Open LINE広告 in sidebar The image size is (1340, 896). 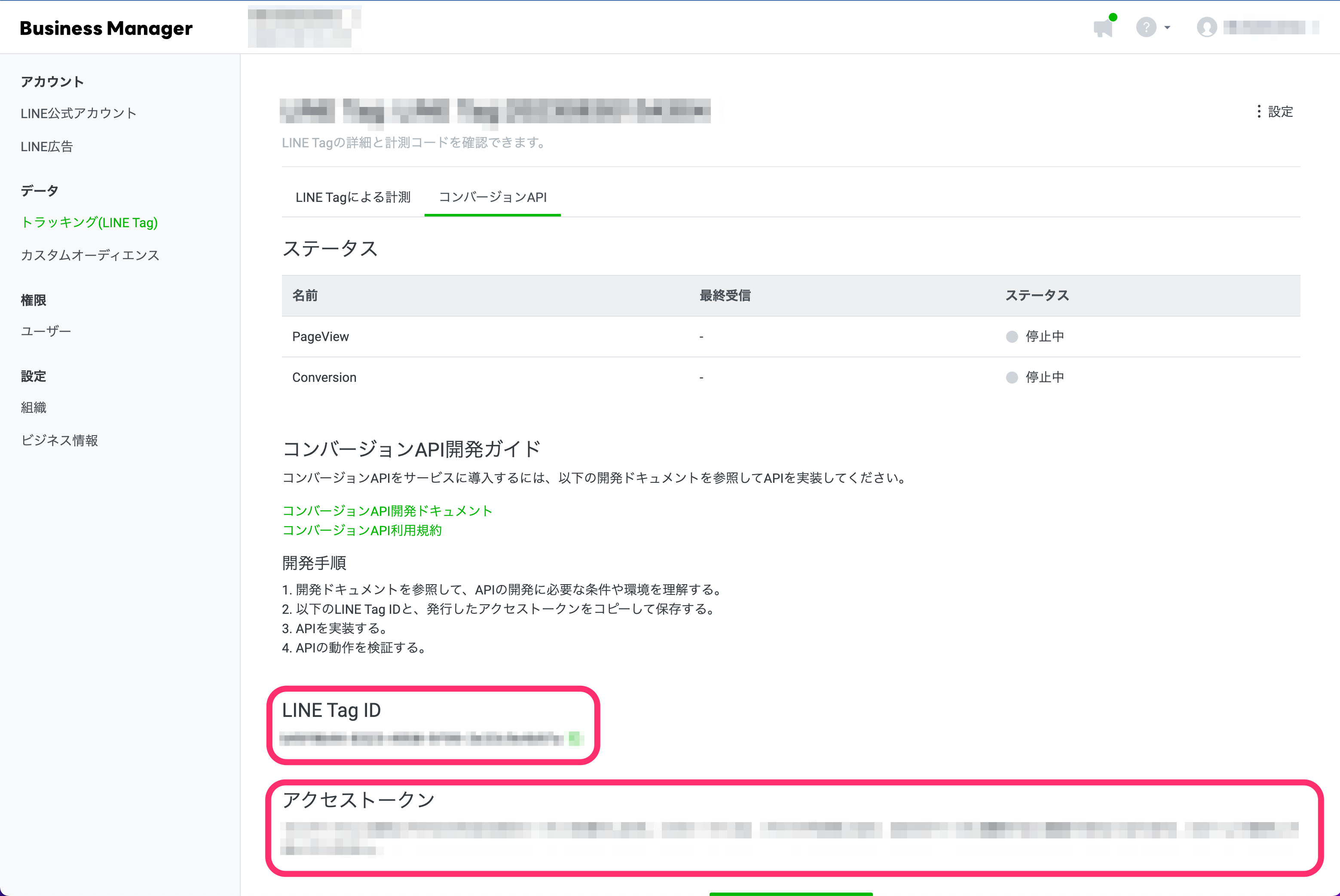point(47,146)
